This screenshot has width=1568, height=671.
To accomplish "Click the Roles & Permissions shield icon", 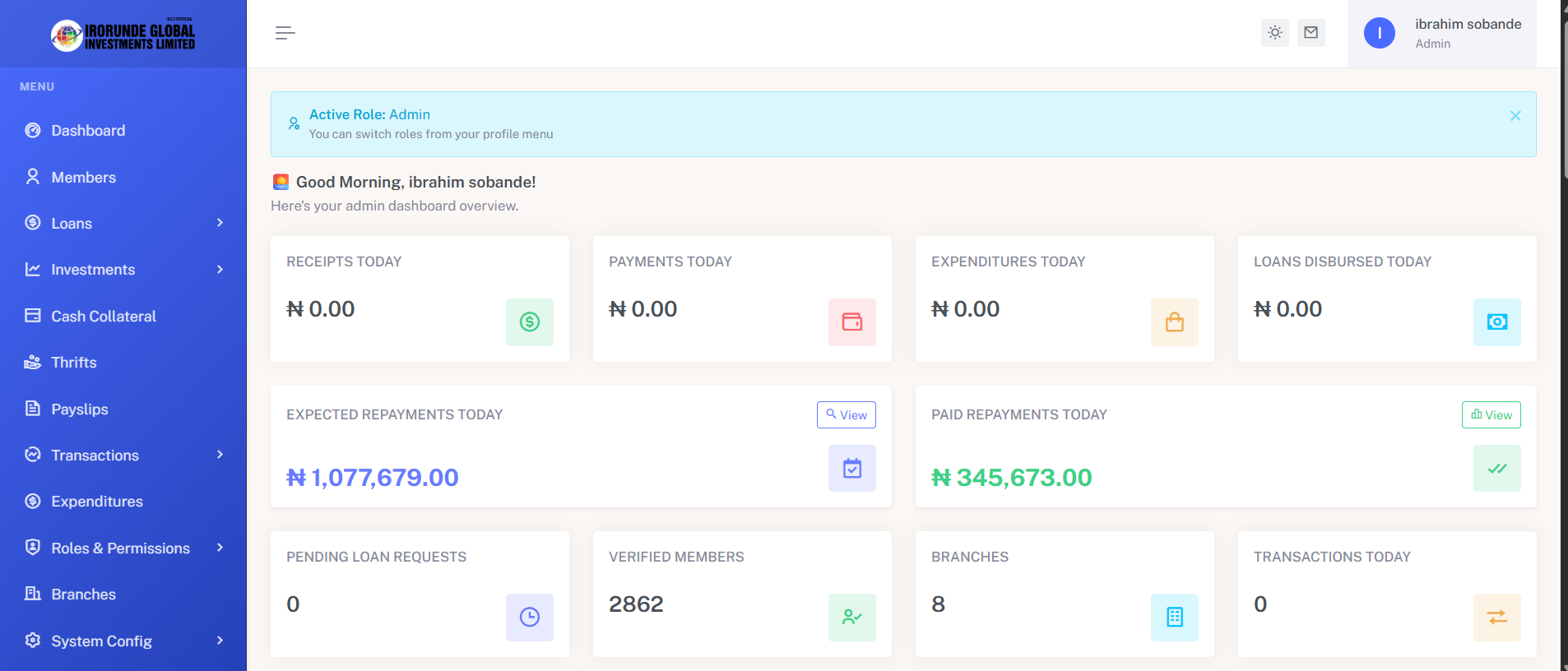I will 33,548.
